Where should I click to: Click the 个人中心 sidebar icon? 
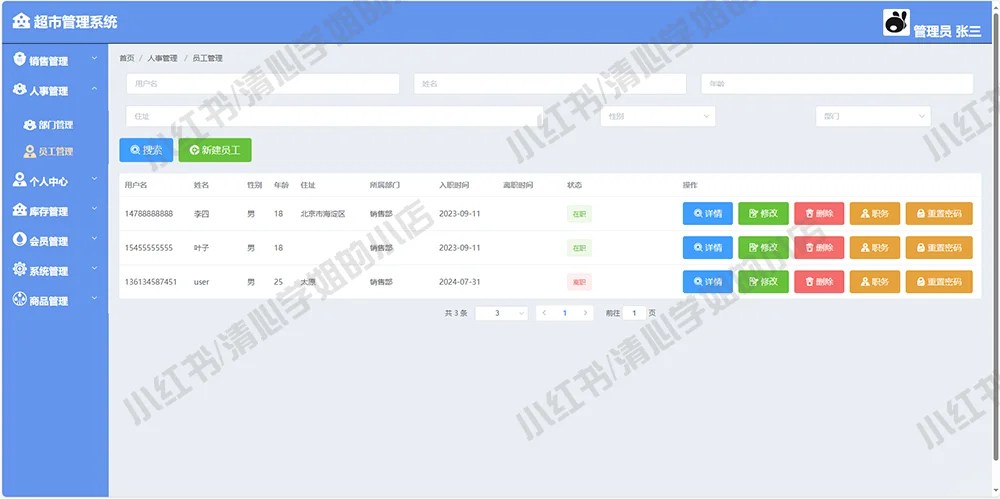coord(20,180)
